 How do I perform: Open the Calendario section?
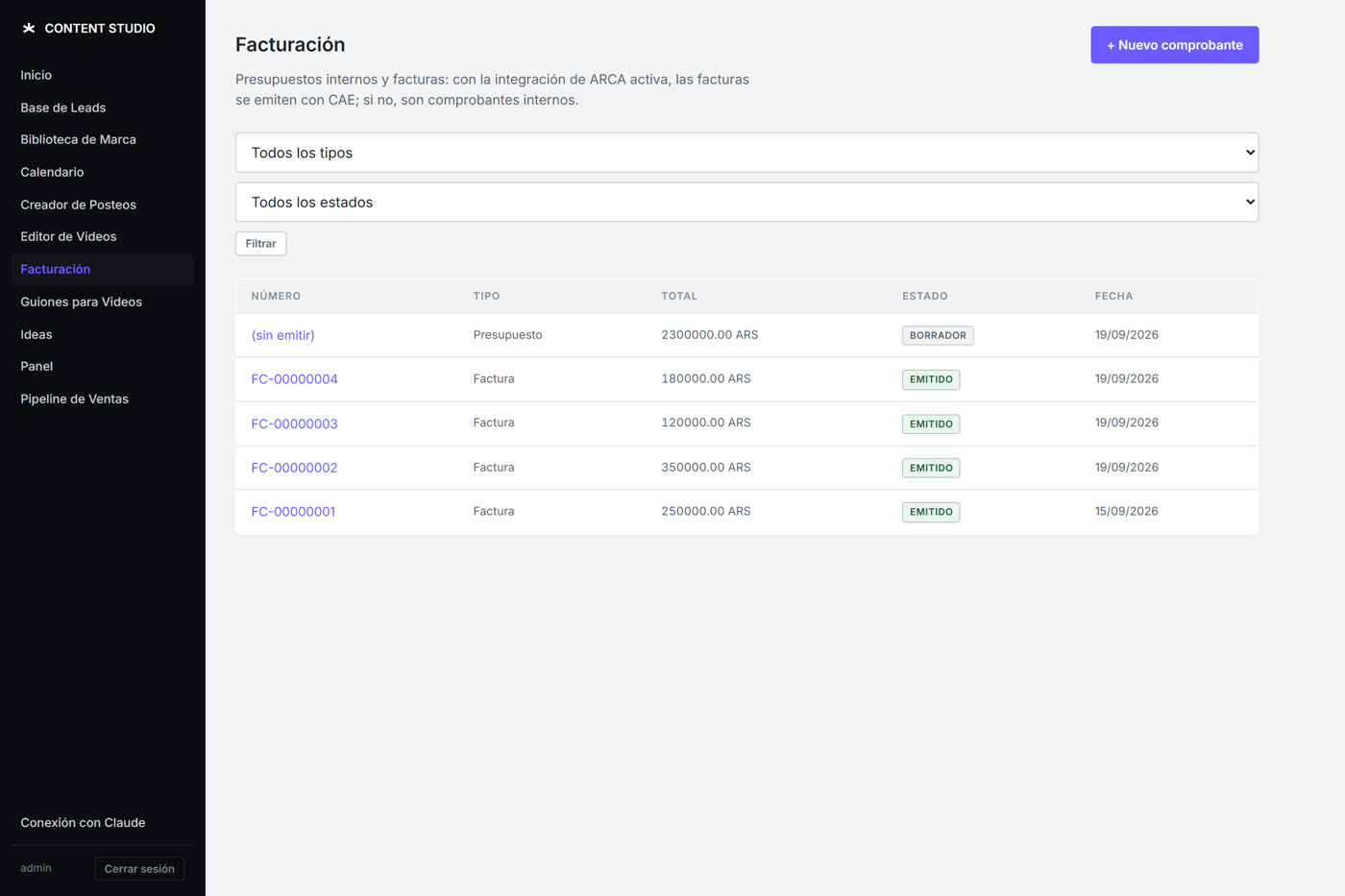tap(52, 172)
